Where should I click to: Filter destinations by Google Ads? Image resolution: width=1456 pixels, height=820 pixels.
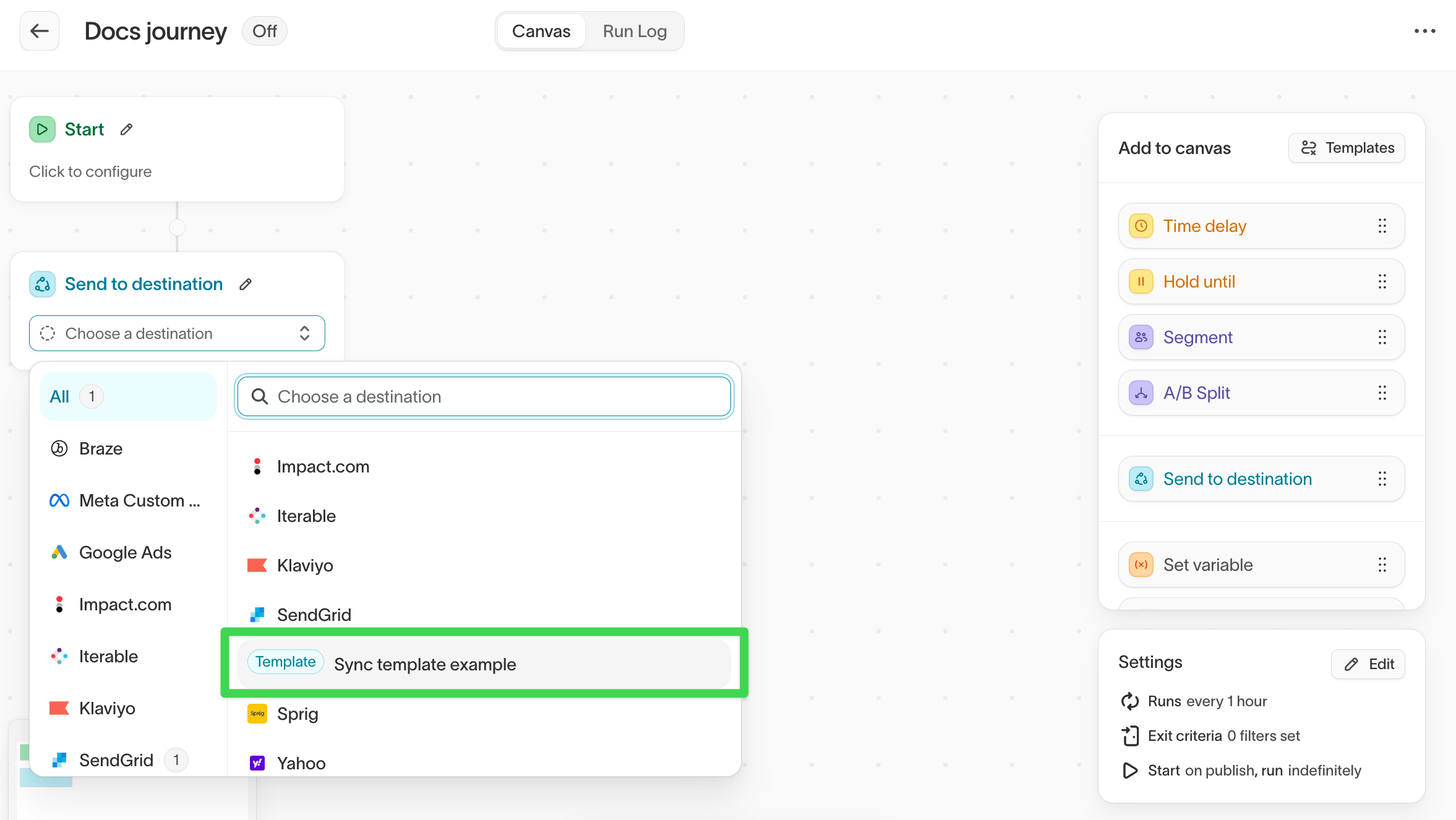point(128,552)
